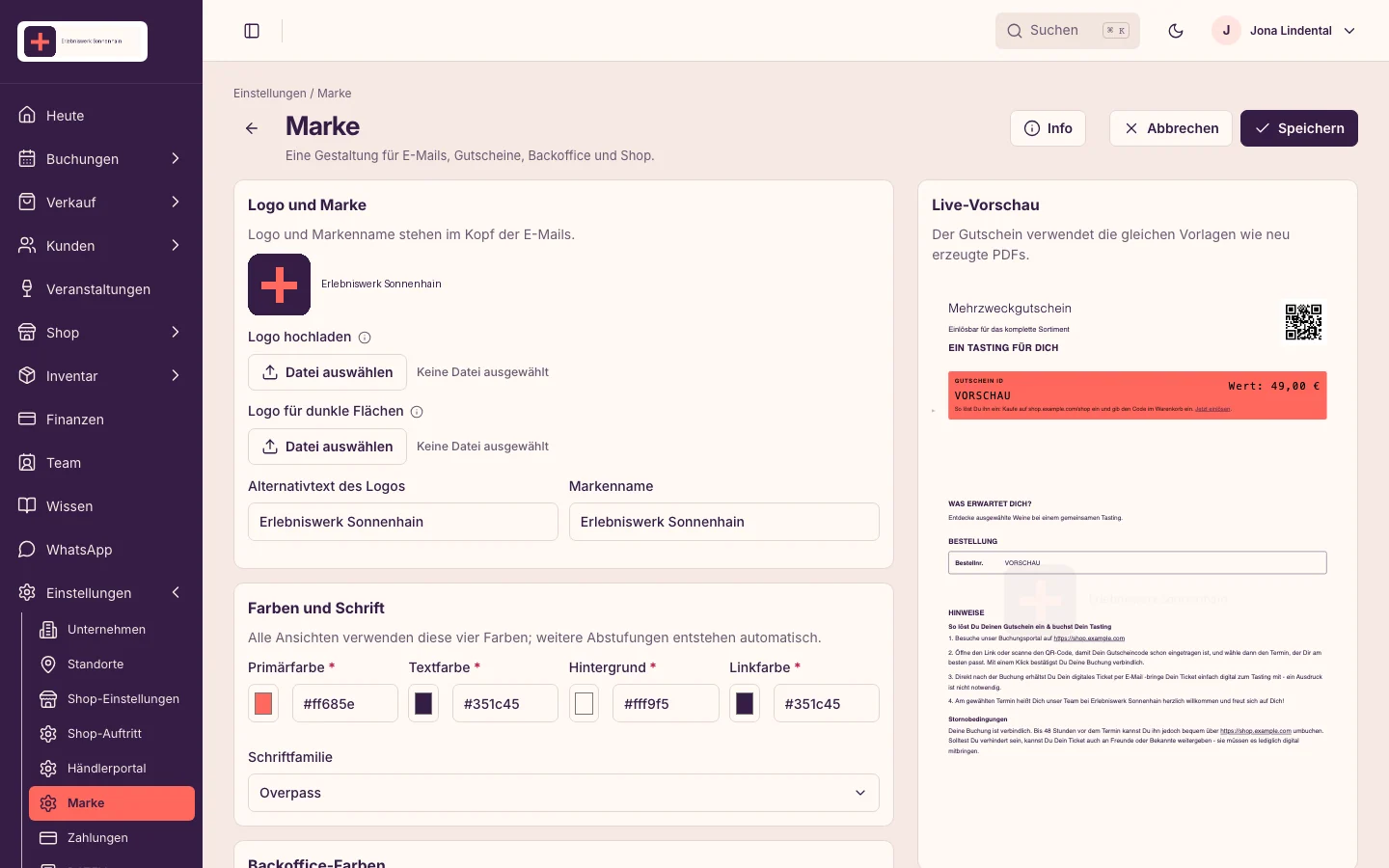Screen dimensions: 1389x868
Task: Collapse the Einstellungen submenu chevron
Action: click(x=176, y=592)
